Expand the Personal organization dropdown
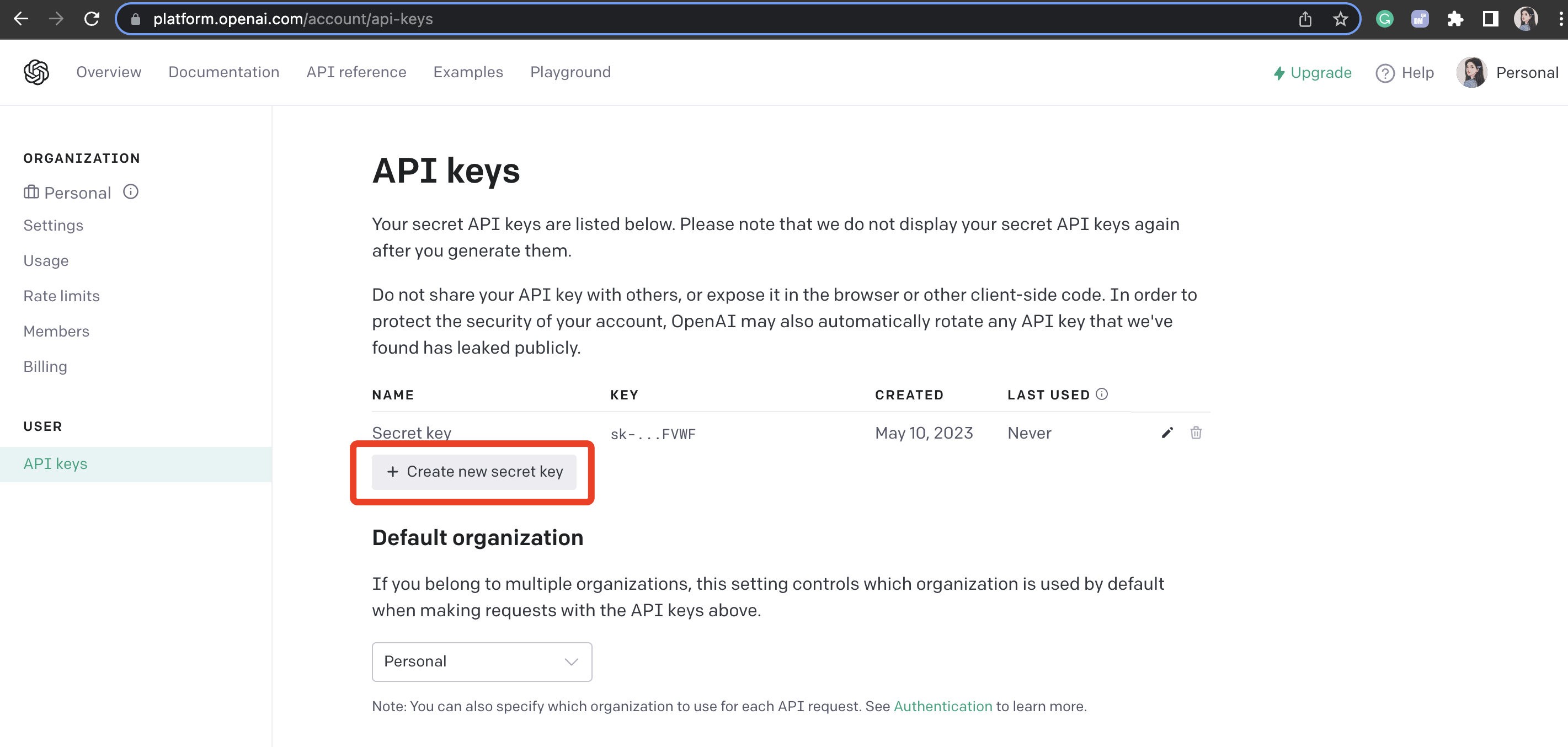 coord(482,662)
